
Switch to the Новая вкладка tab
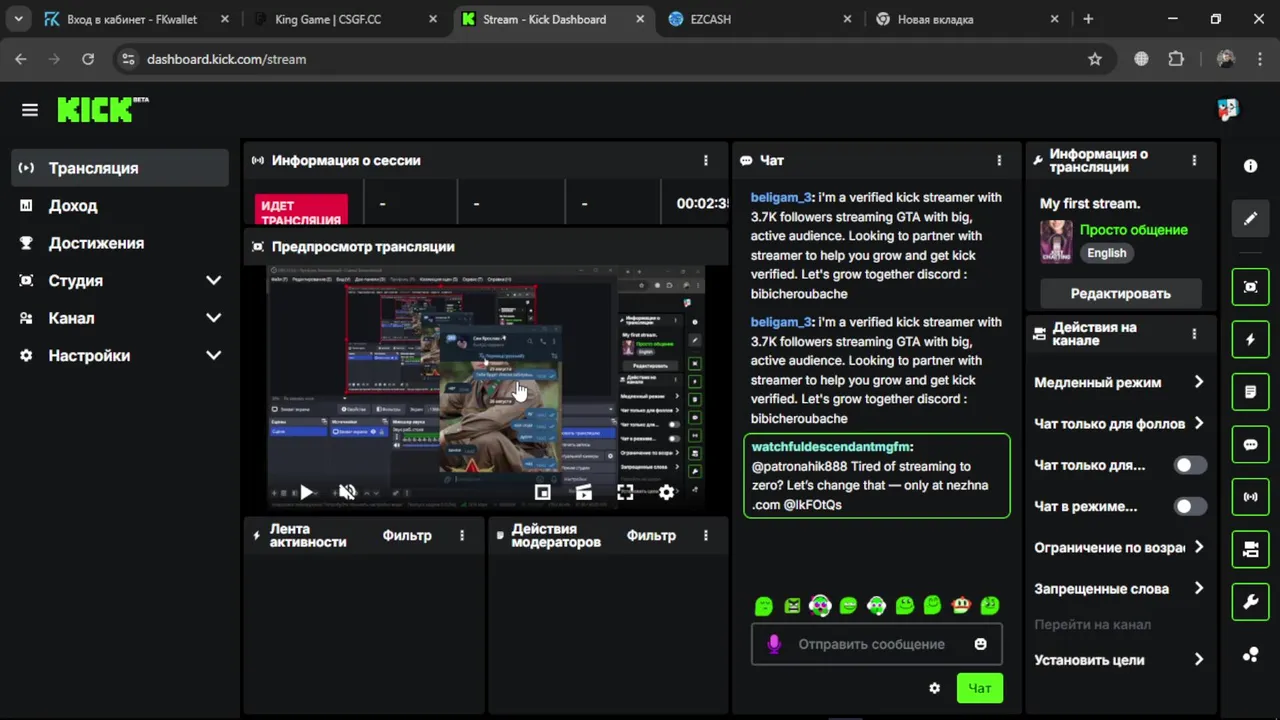[966, 19]
